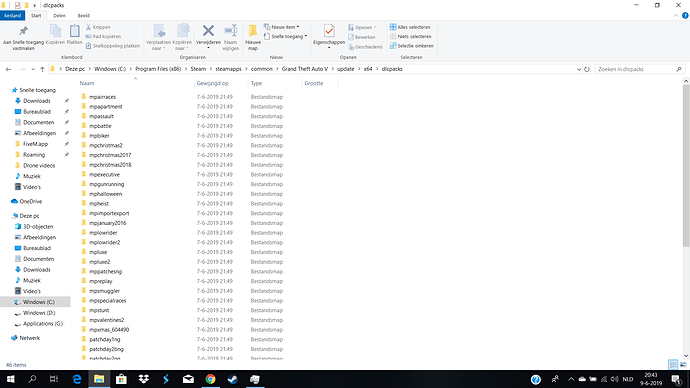This screenshot has height=388, width=690.
Task: Click Aan Snelle toegang vastmaken pin icon
Action: pos(23,31)
